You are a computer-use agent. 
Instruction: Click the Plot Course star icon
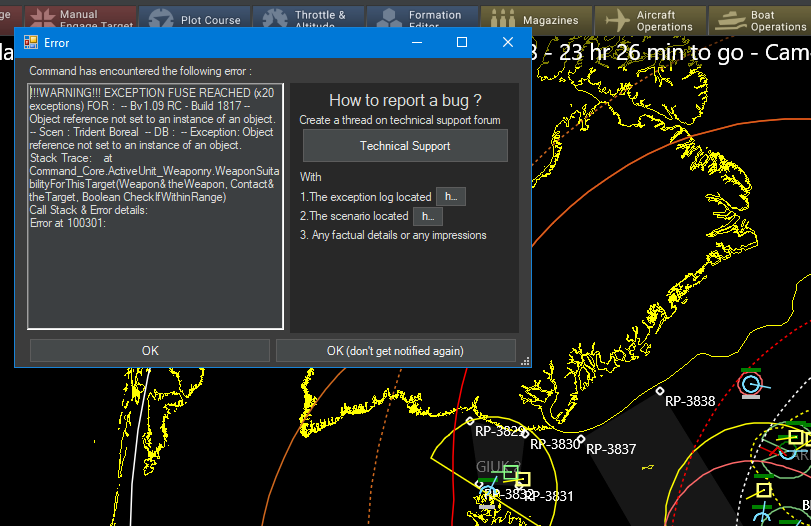(161, 20)
